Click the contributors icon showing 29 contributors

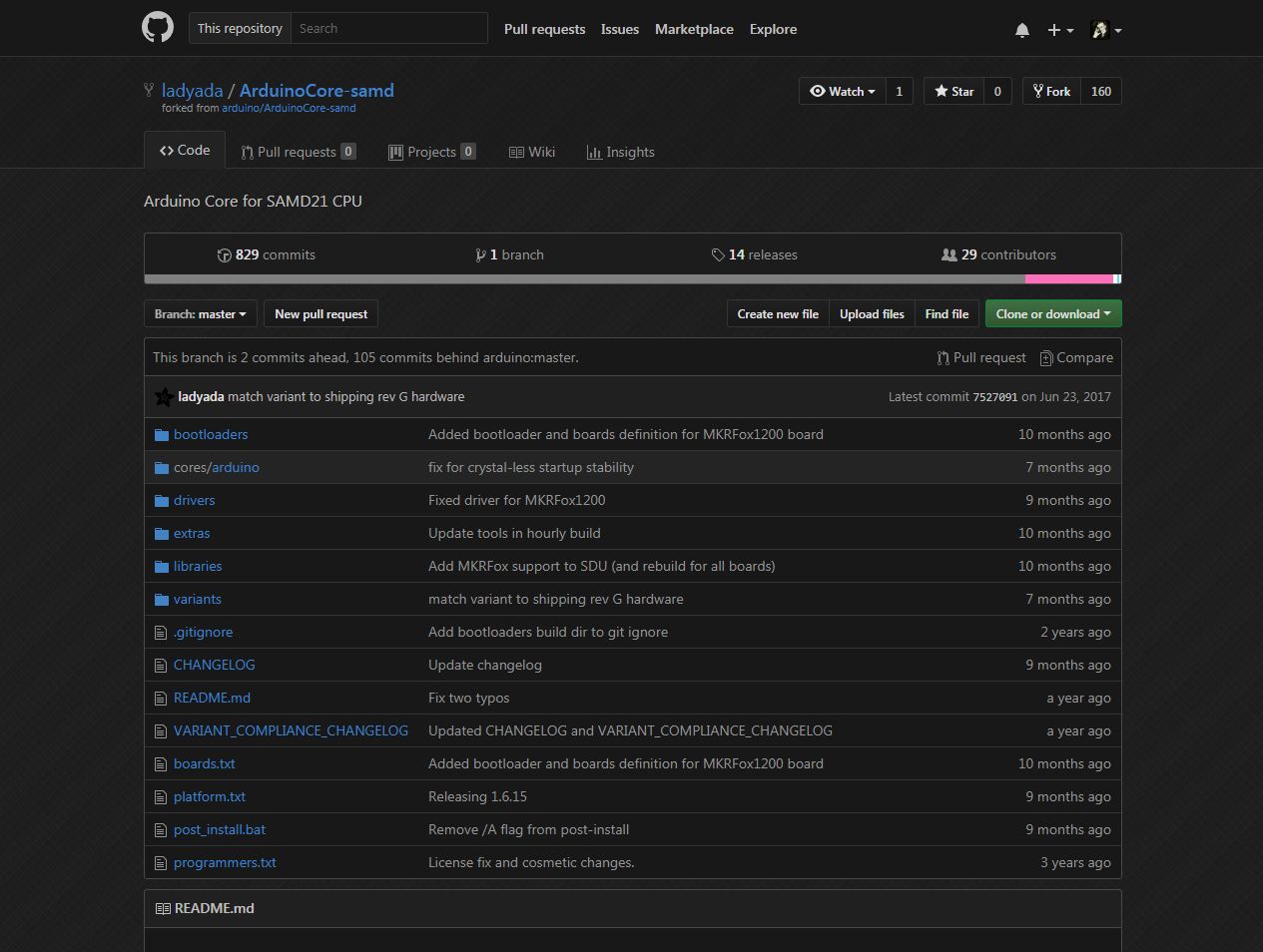coord(948,254)
